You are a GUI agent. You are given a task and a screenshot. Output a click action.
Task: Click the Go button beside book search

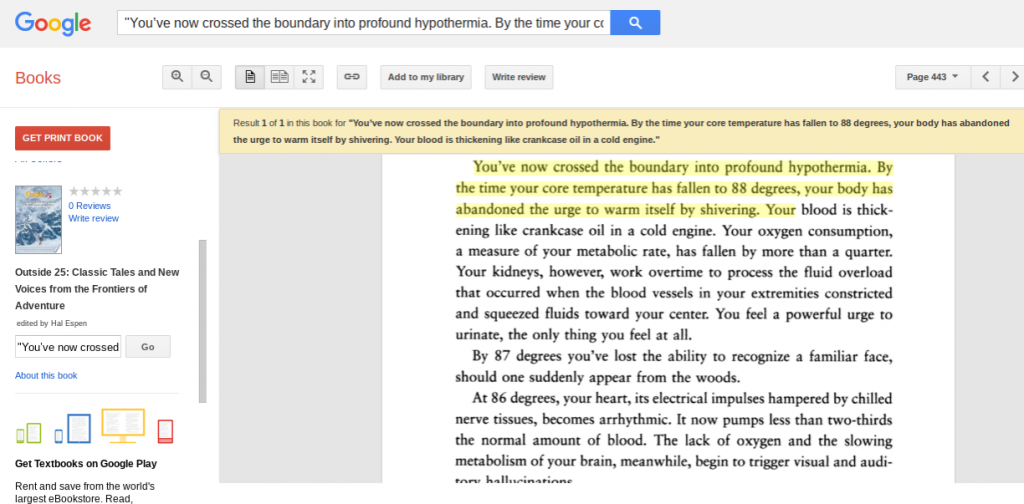(148, 347)
